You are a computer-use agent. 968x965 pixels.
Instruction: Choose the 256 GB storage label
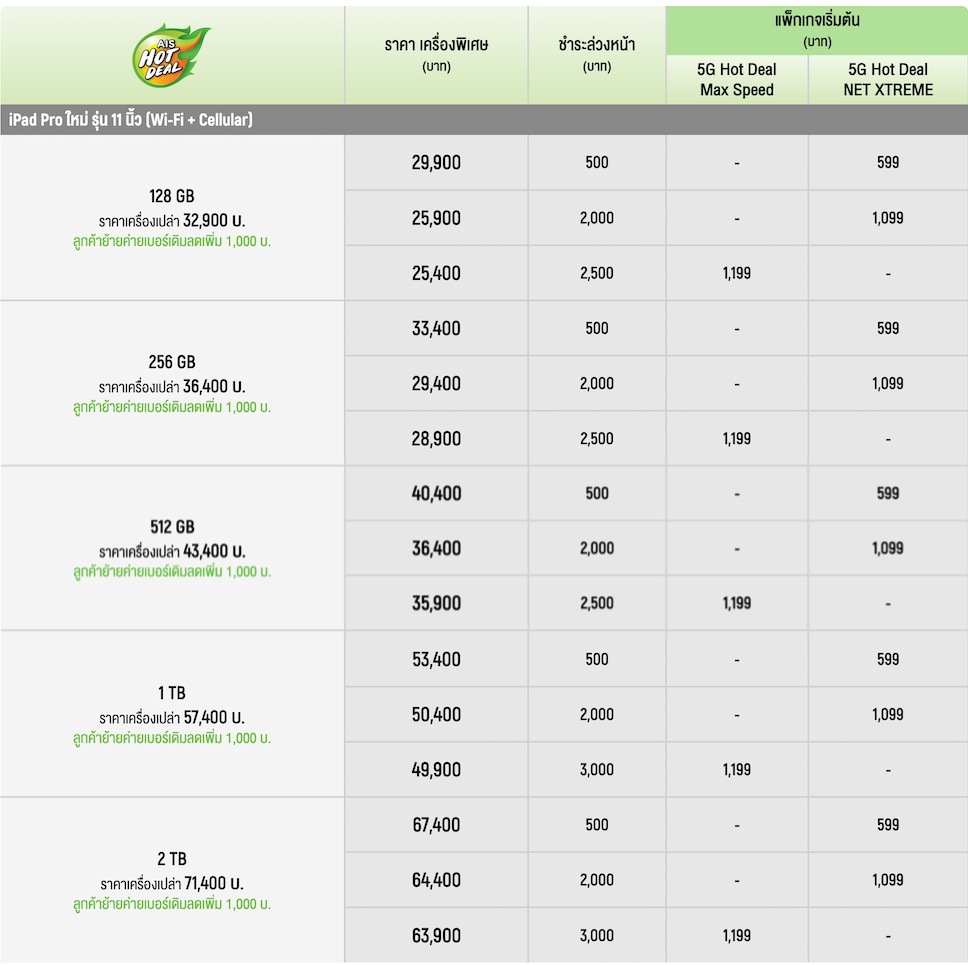[x=172, y=362]
